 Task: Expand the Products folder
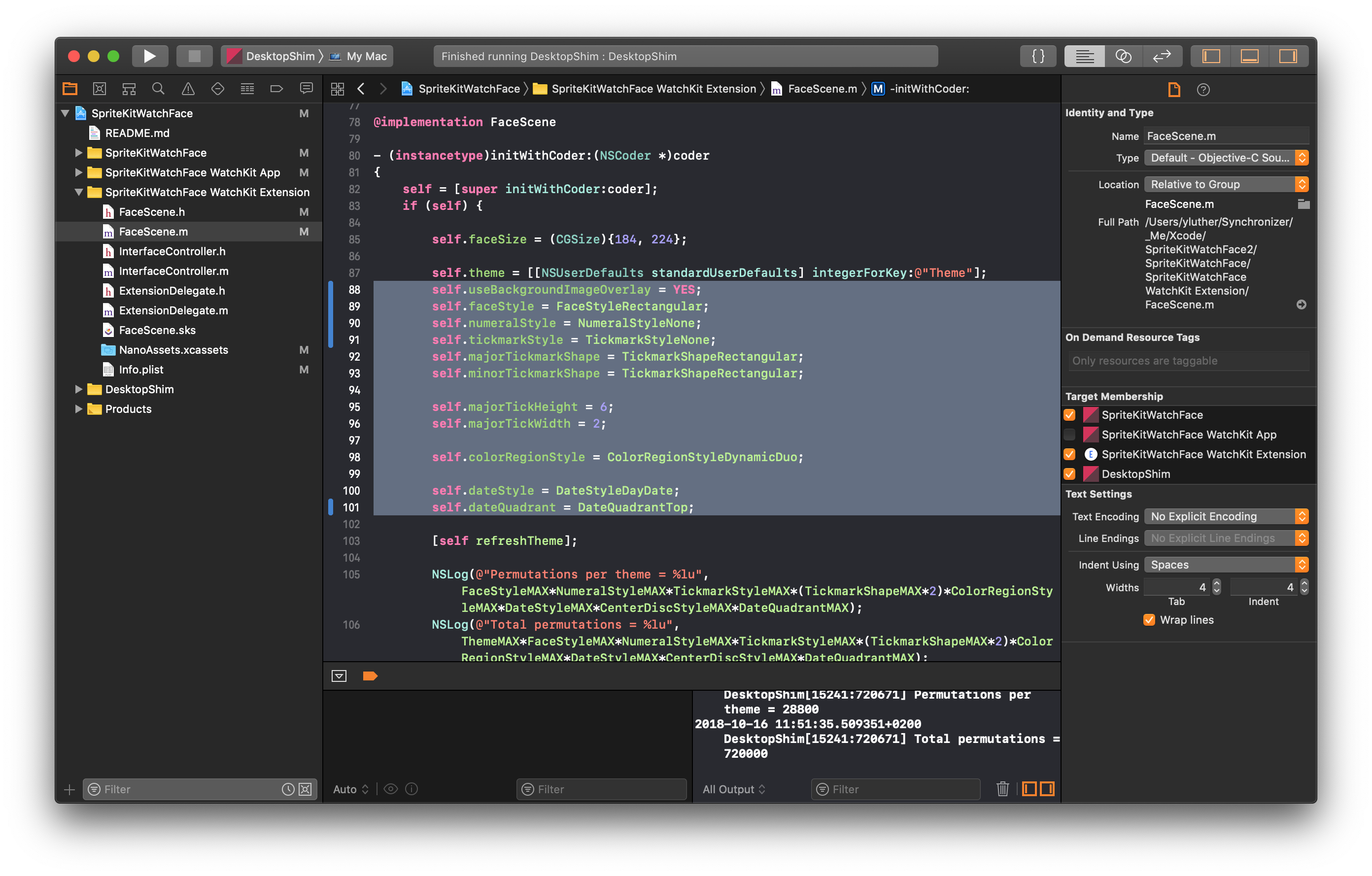tap(79, 409)
